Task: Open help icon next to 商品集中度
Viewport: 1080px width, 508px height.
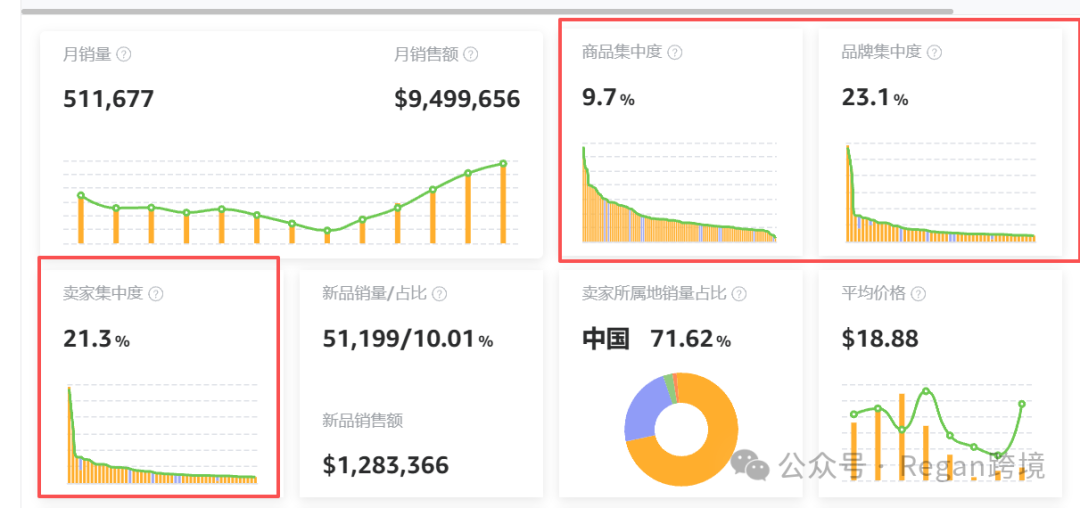Action: tap(676, 52)
